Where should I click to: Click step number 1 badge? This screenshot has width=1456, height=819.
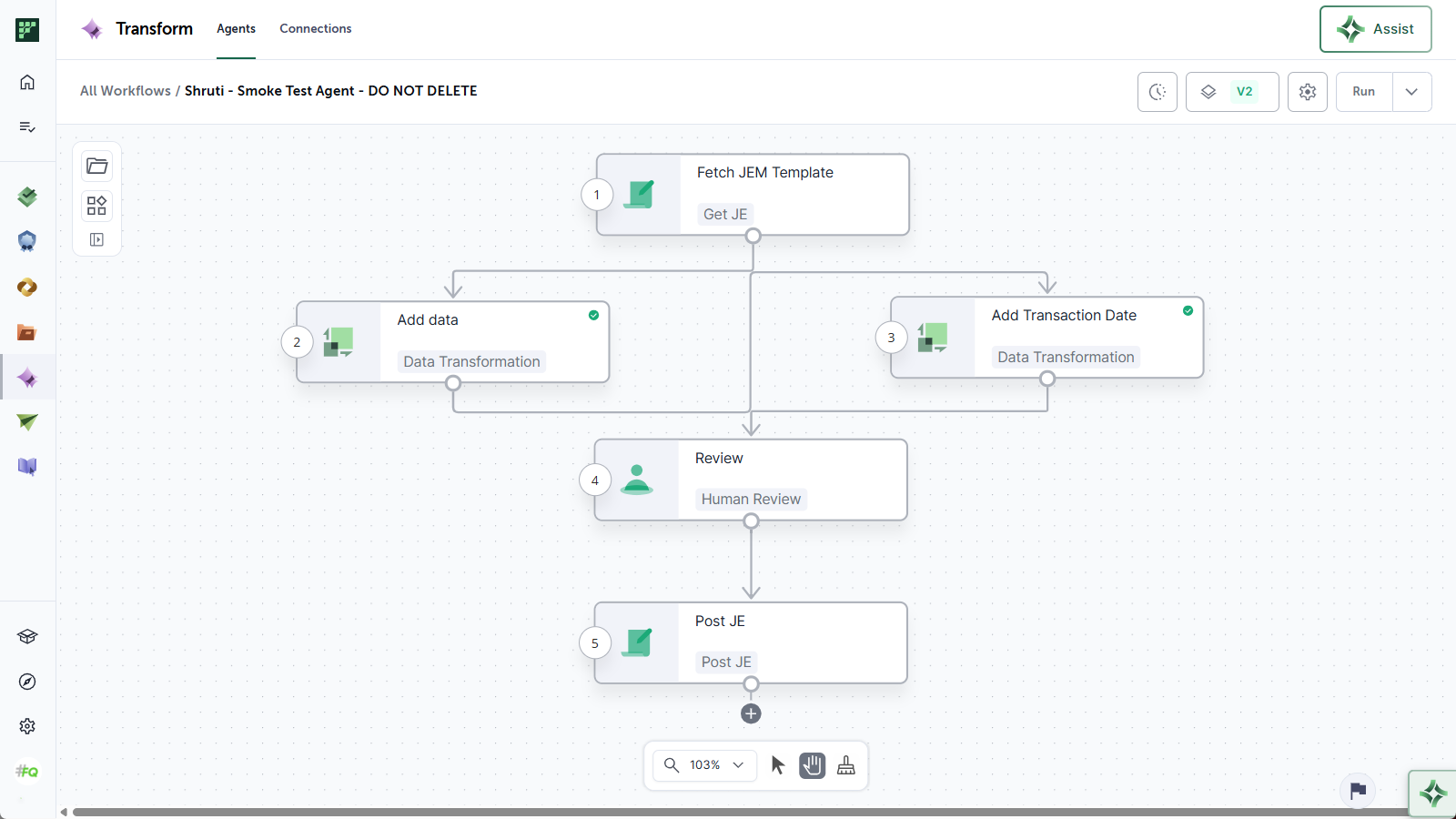(597, 195)
